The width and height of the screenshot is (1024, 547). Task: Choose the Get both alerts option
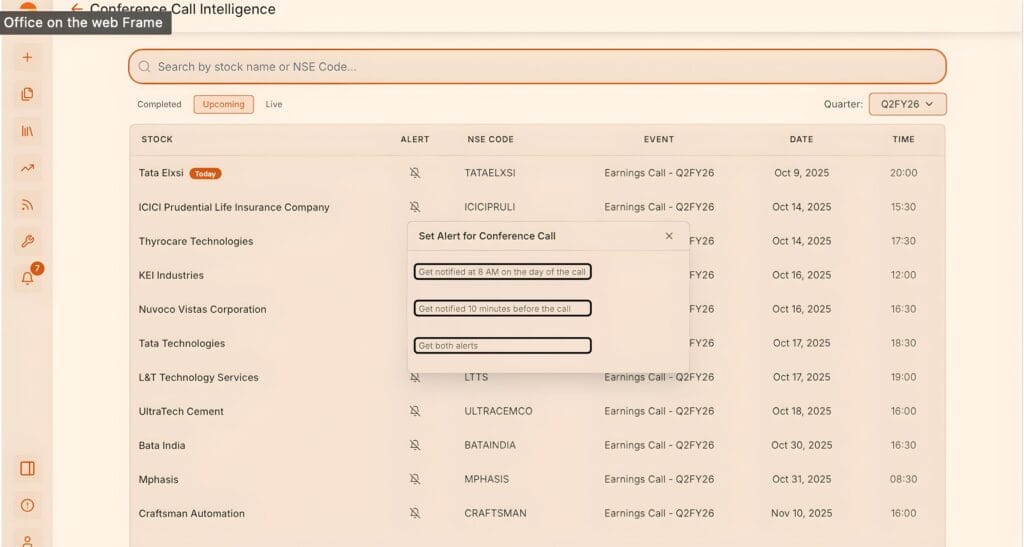click(502, 346)
